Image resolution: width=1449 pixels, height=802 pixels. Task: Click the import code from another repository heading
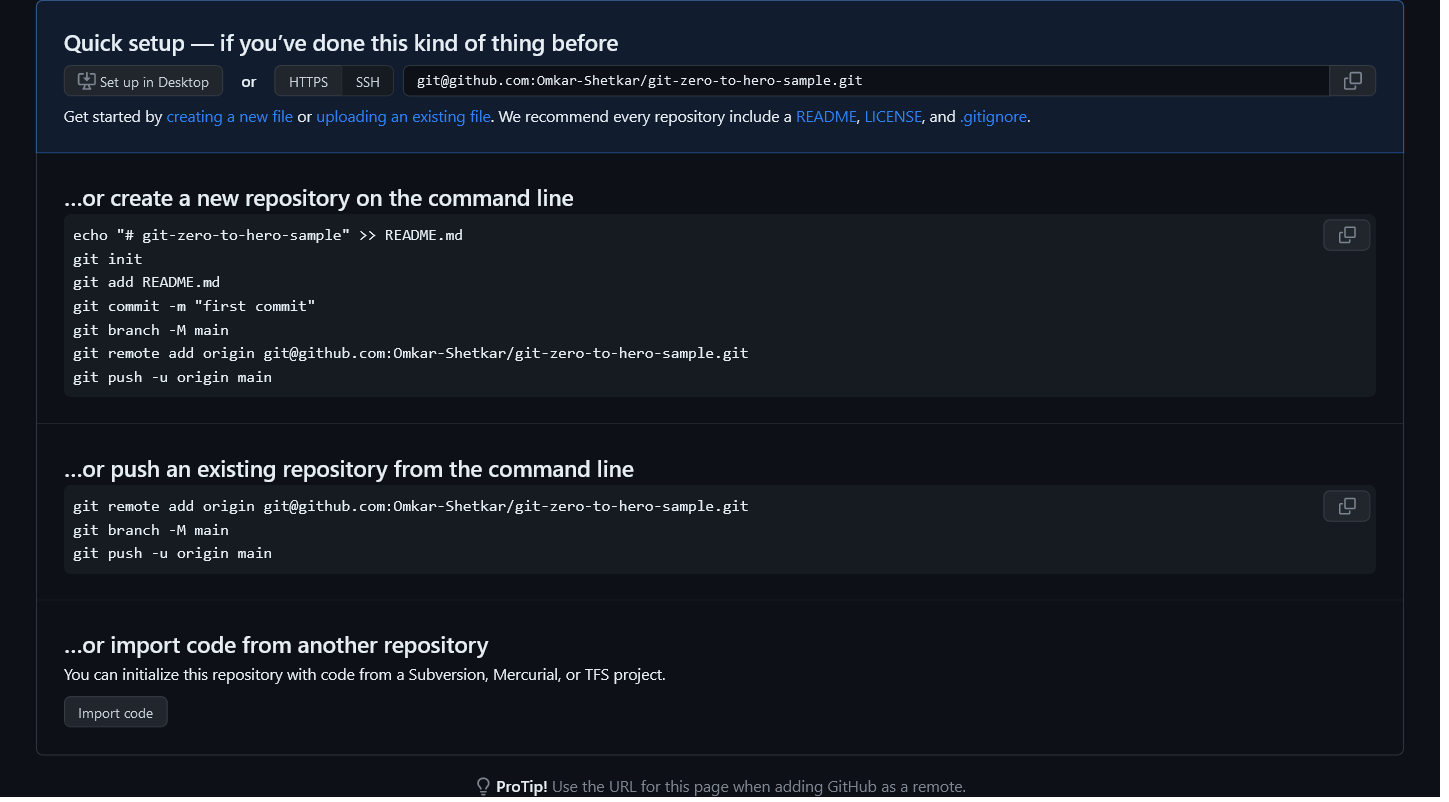click(276, 645)
